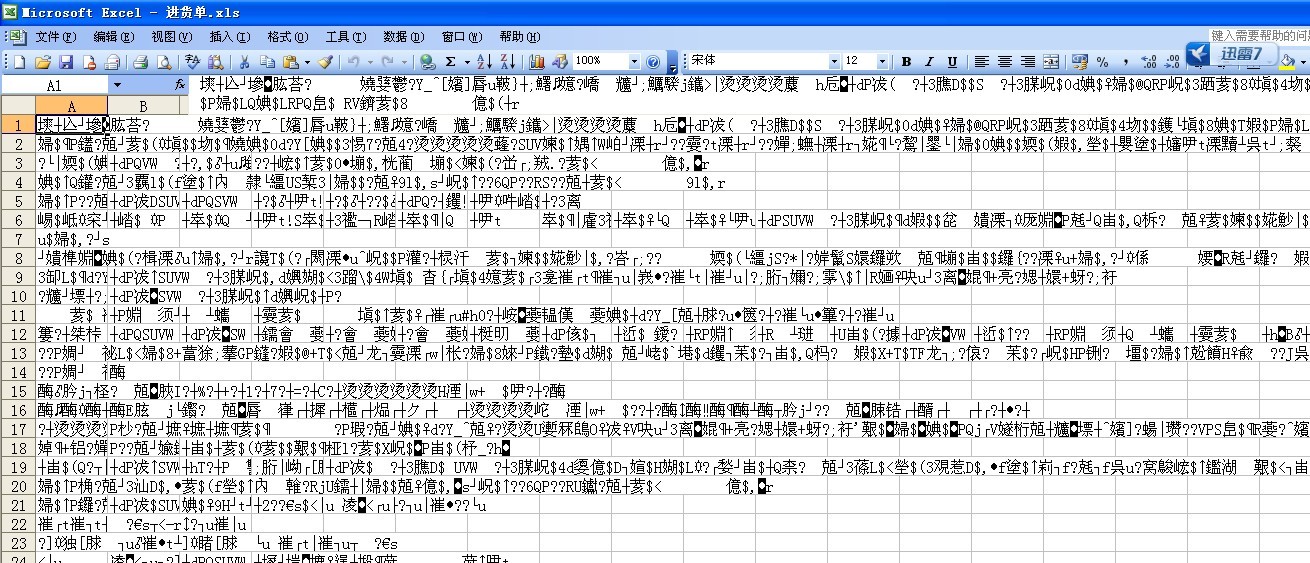Open the Fill Color palette arrow

pyautogui.click(x=1303, y=61)
